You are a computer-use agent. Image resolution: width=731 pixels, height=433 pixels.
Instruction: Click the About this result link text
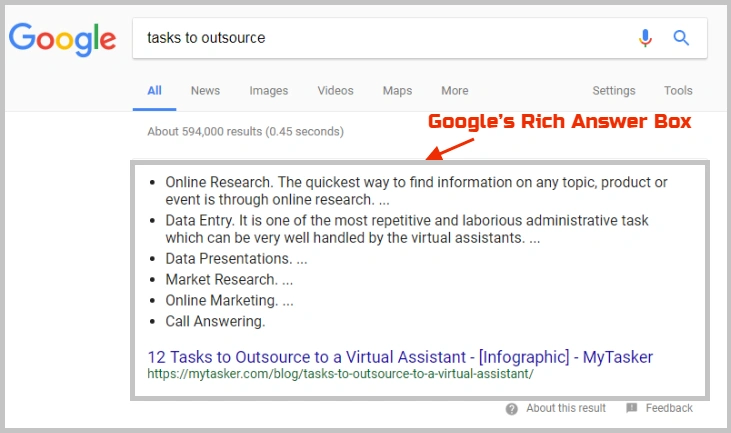pos(566,408)
